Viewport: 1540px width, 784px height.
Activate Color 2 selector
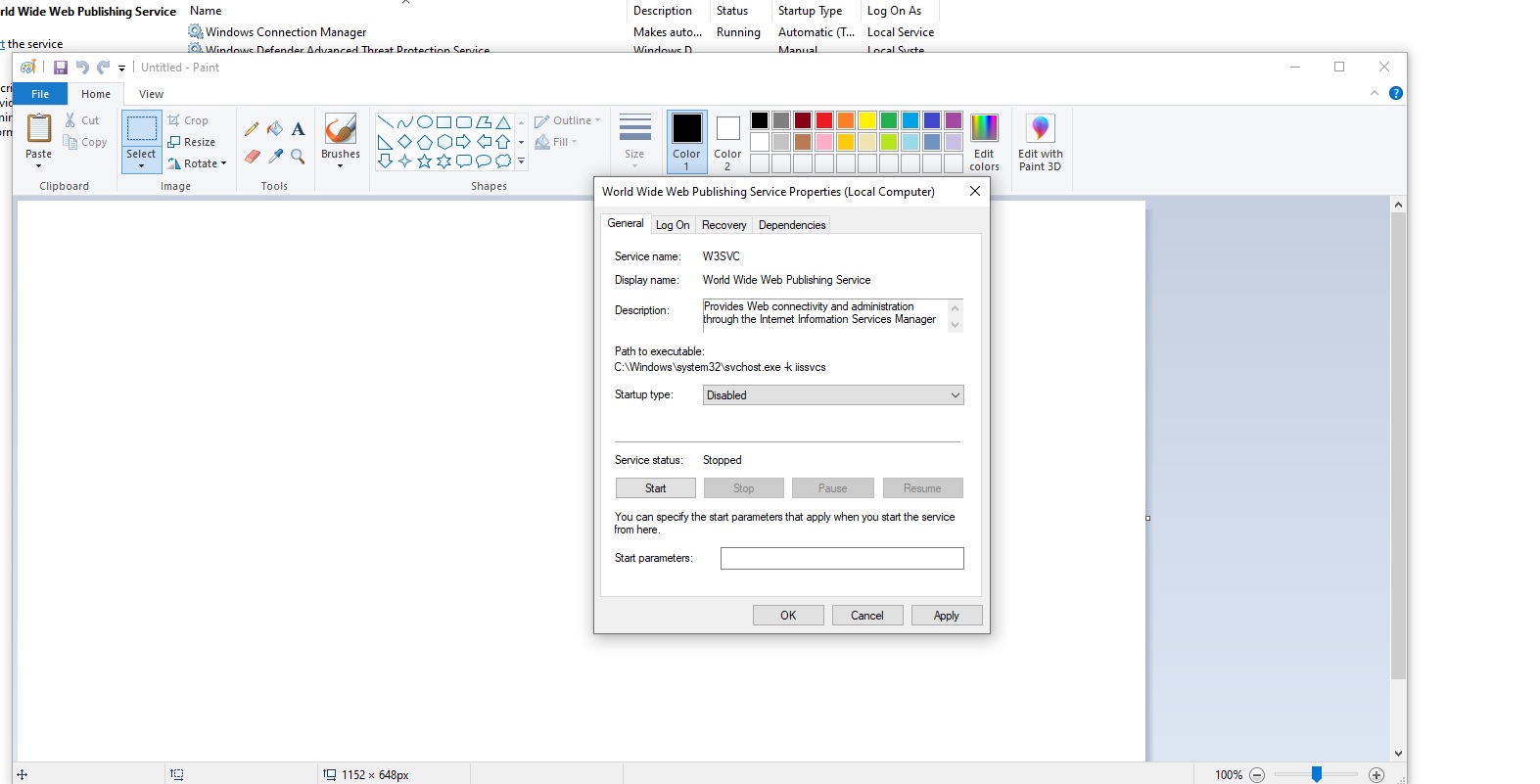[x=727, y=142]
